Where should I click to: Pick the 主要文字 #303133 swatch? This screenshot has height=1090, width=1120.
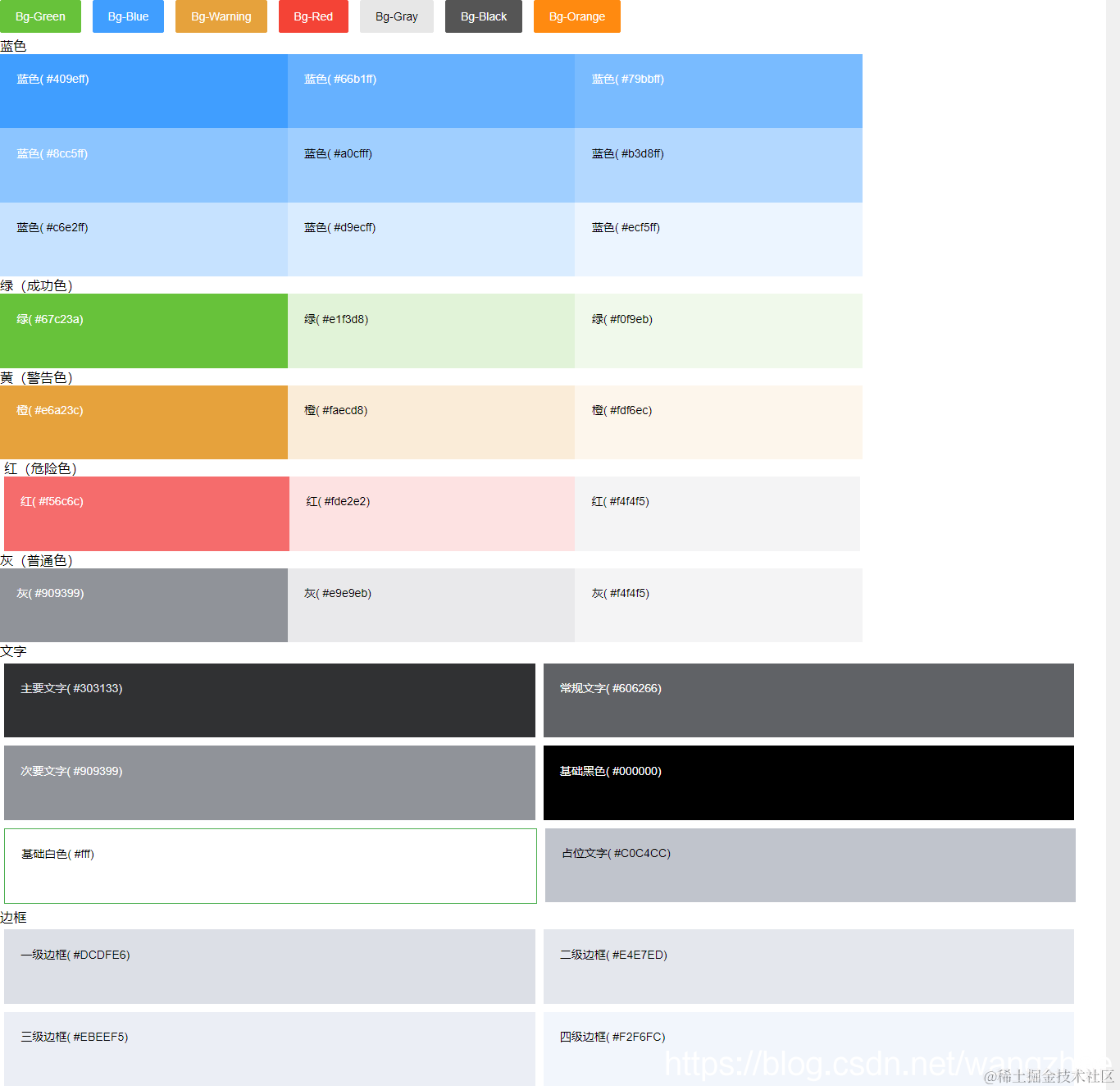(270, 700)
